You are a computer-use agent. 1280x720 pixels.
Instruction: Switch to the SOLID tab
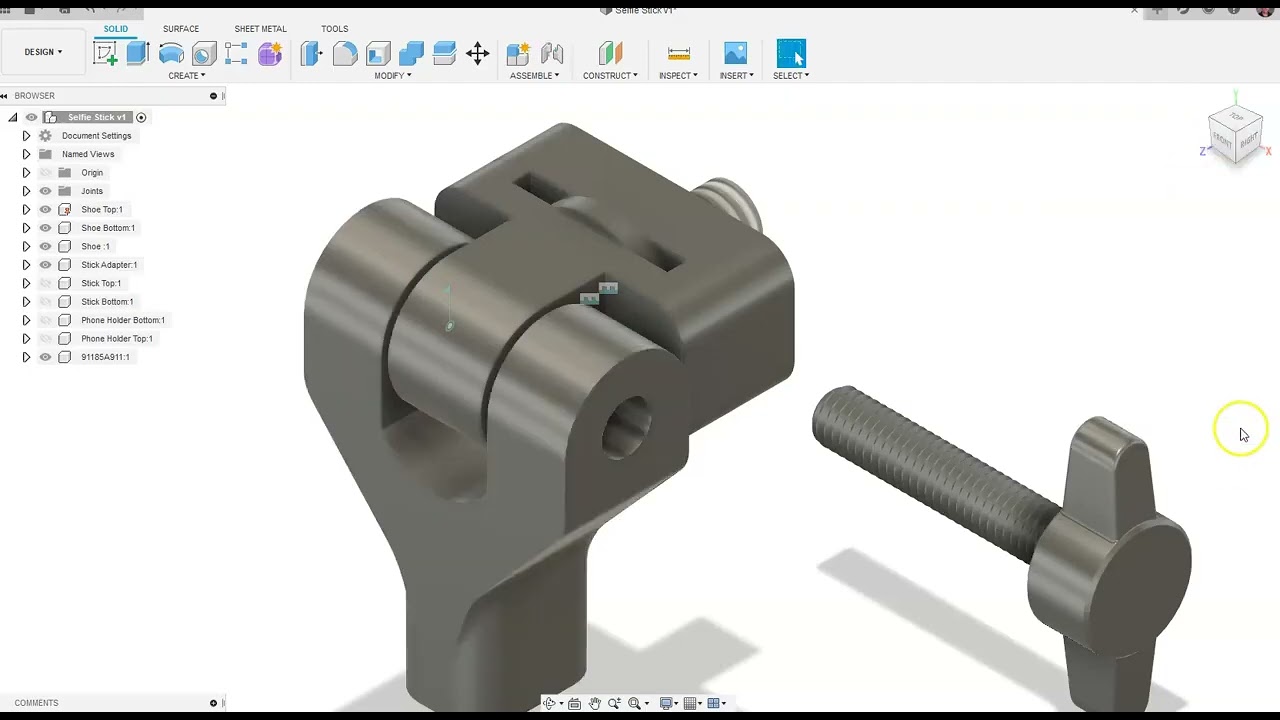point(116,29)
